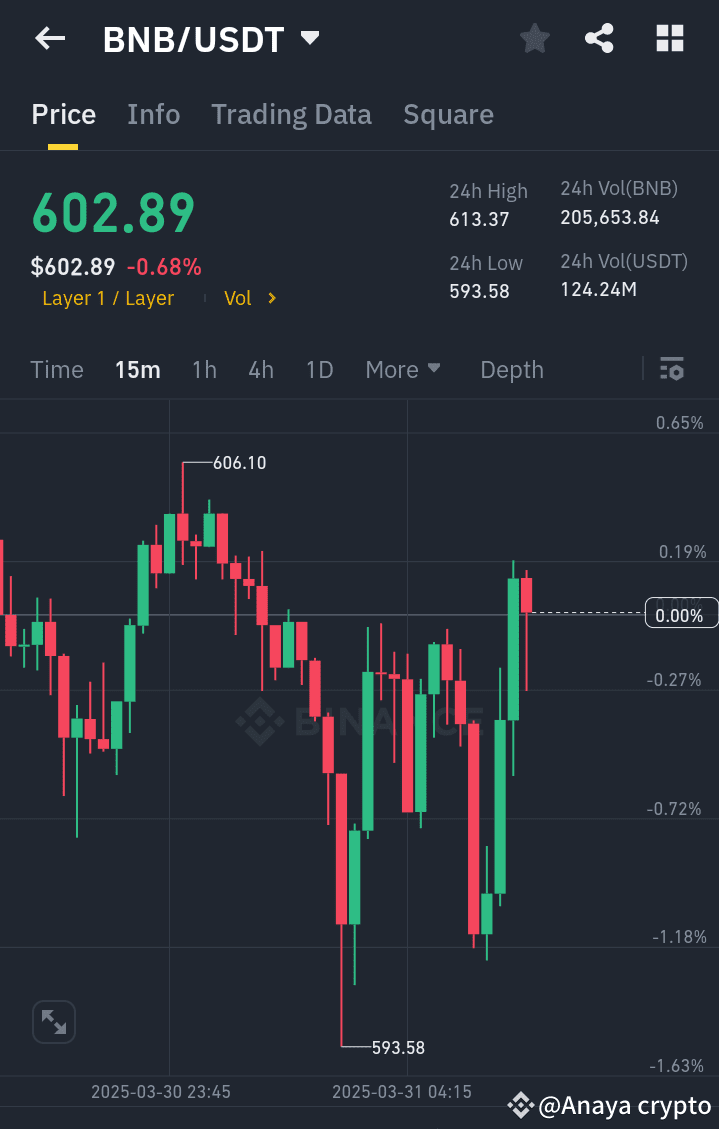The image size is (719, 1129).
Task: Tap the back arrow to exit the chart
Action: tap(48, 38)
